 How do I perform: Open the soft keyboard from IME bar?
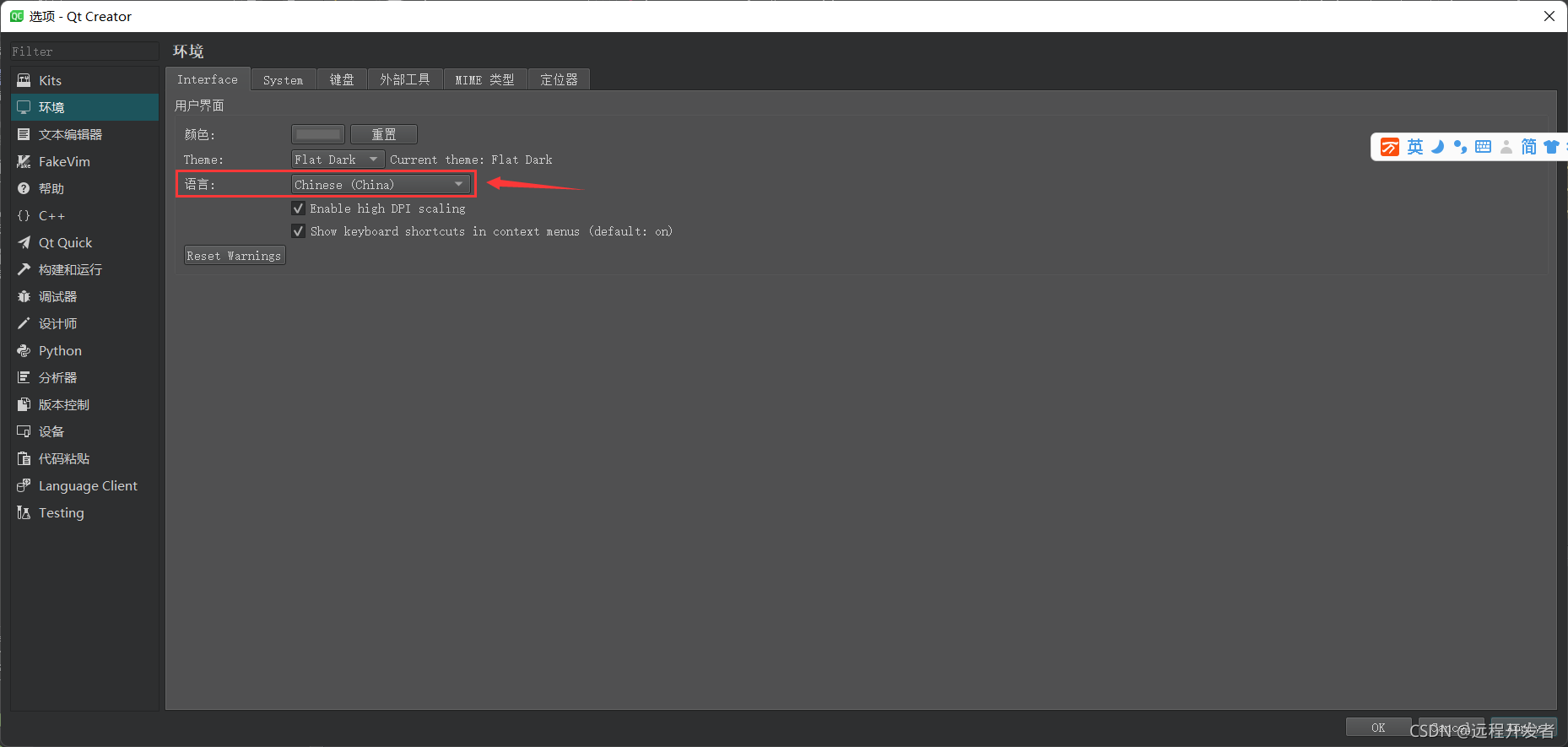click(1483, 147)
